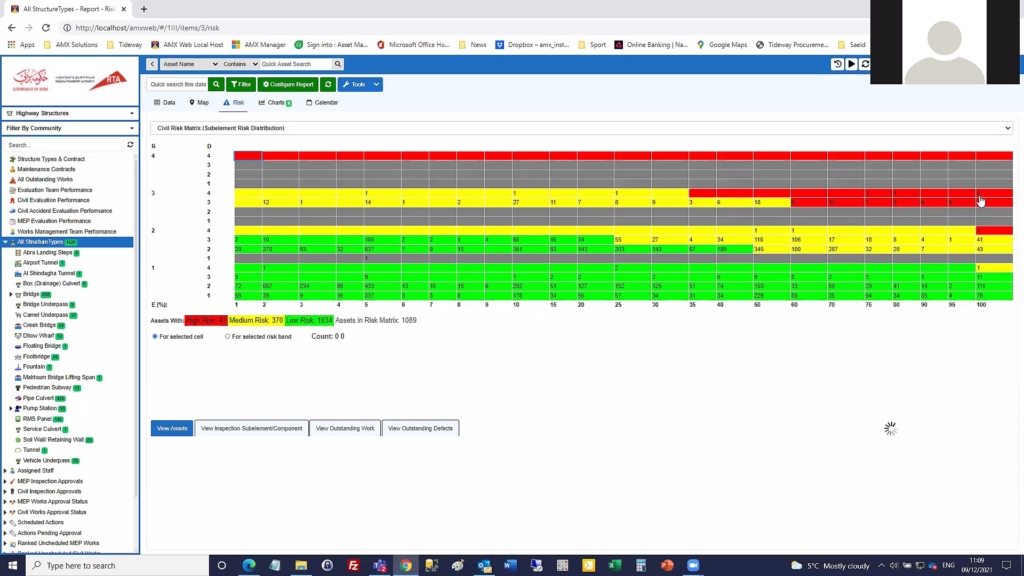Expand the Bridge tree node
The height and width of the screenshot is (576, 1024).
tap(11, 294)
